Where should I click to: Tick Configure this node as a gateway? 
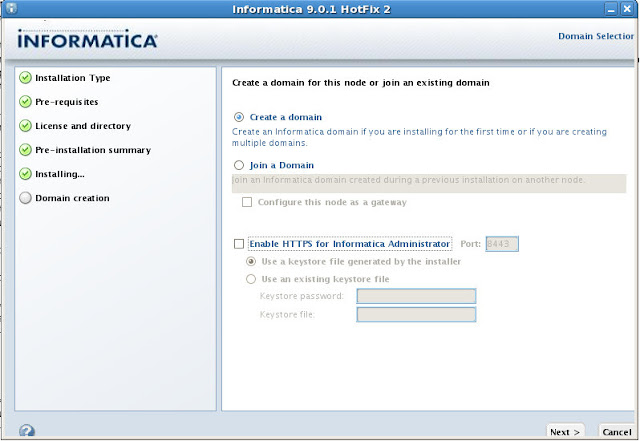pyautogui.click(x=247, y=202)
